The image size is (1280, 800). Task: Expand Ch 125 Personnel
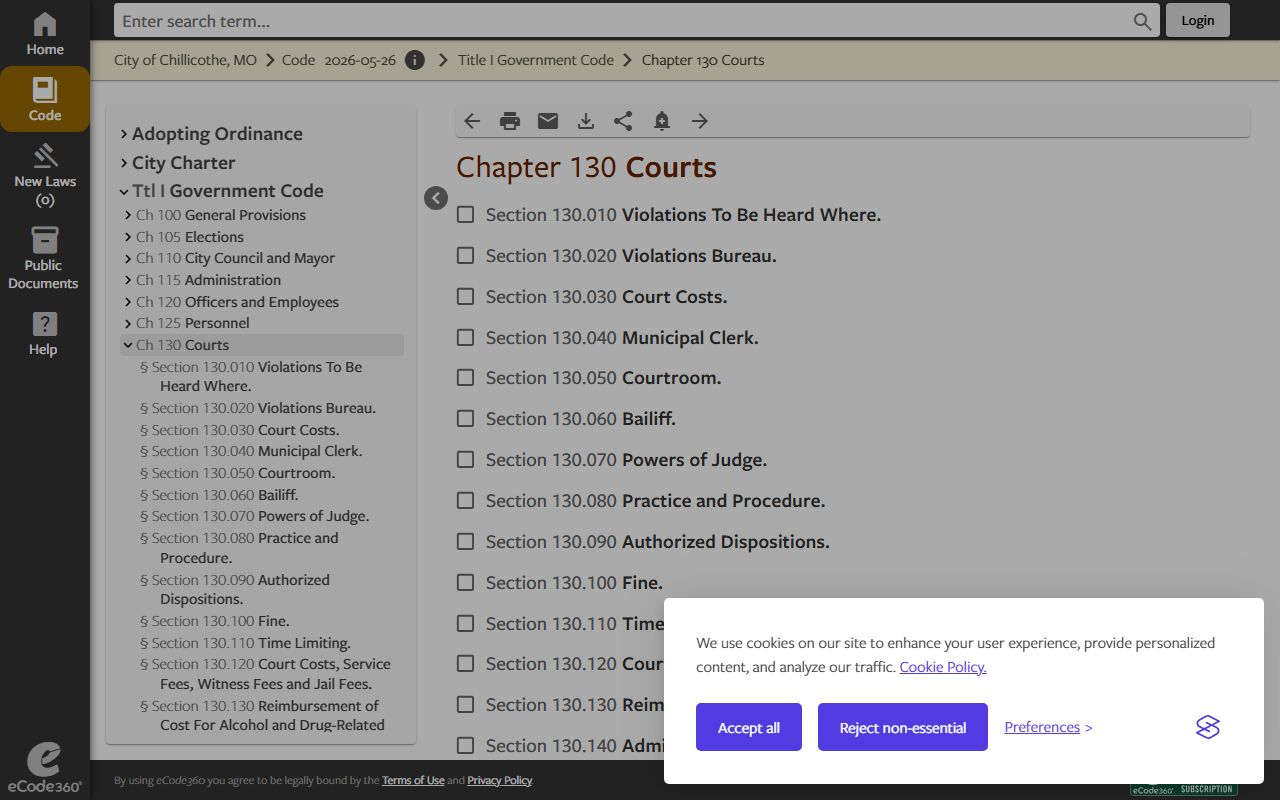pos(128,323)
